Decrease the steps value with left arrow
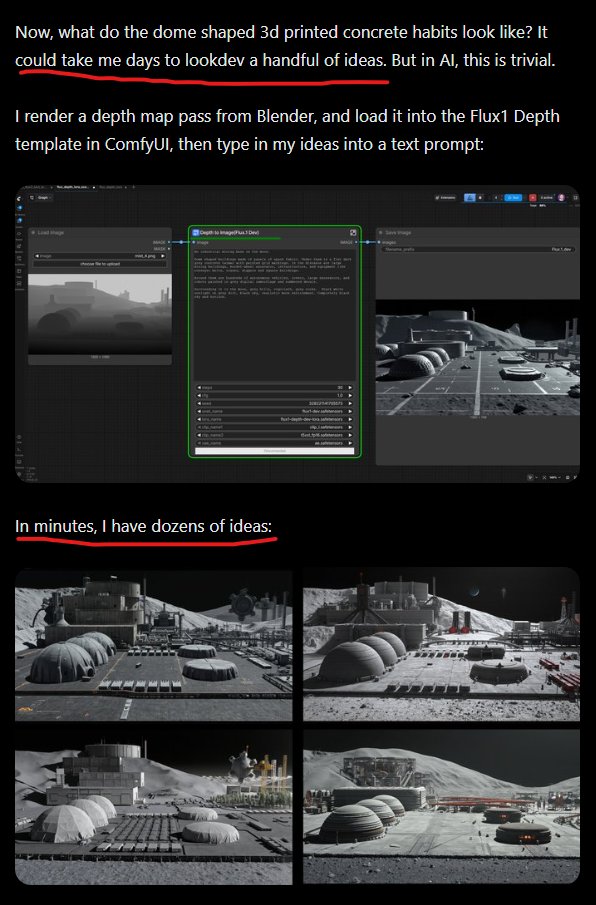596x905 pixels. pos(199,387)
